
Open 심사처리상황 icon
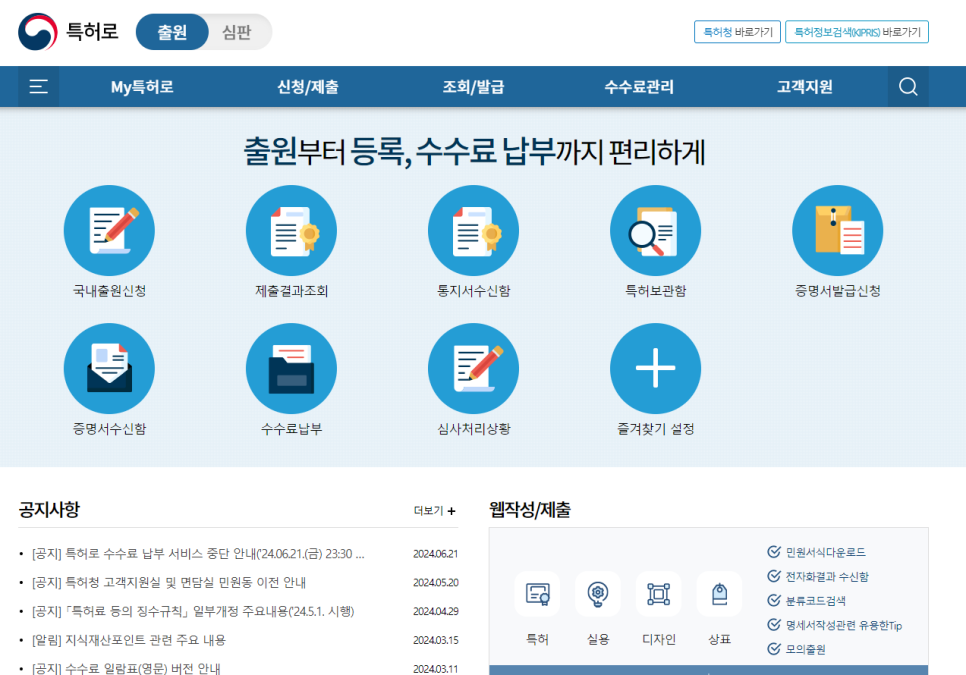tap(474, 369)
